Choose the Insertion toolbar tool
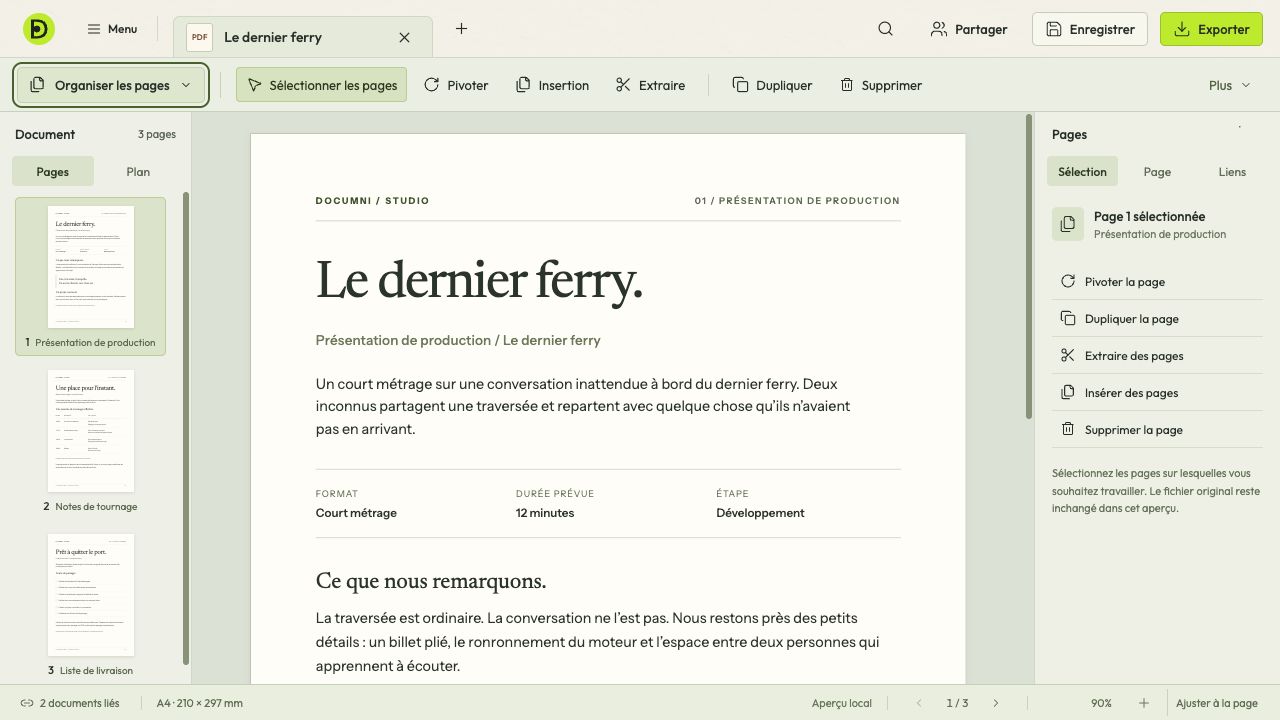Image resolution: width=1280 pixels, height=720 pixels. (552, 85)
